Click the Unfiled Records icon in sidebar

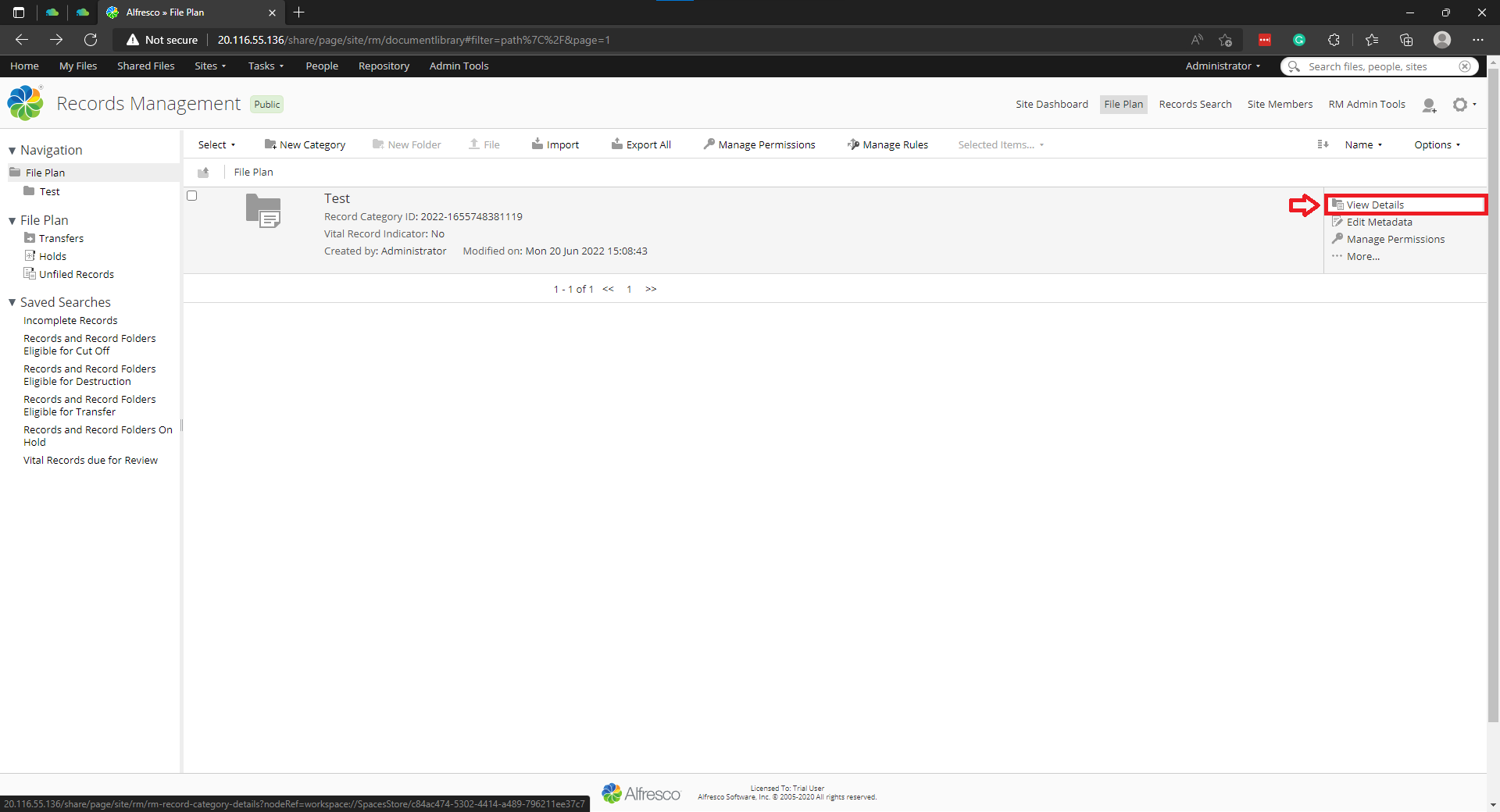click(30, 273)
